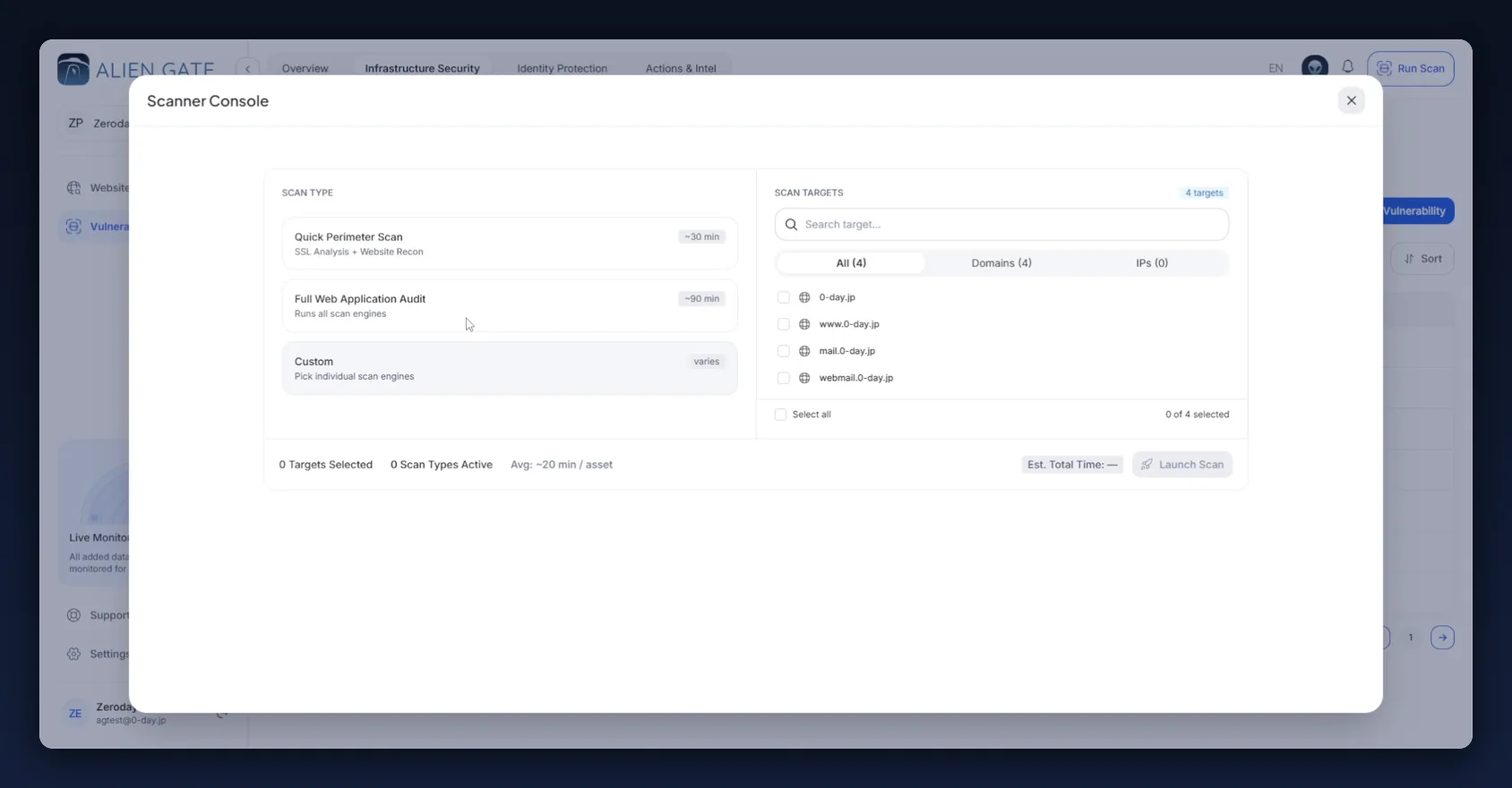1512x788 pixels.
Task: Click the webmail.0-day.jp target name
Action: click(x=856, y=378)
